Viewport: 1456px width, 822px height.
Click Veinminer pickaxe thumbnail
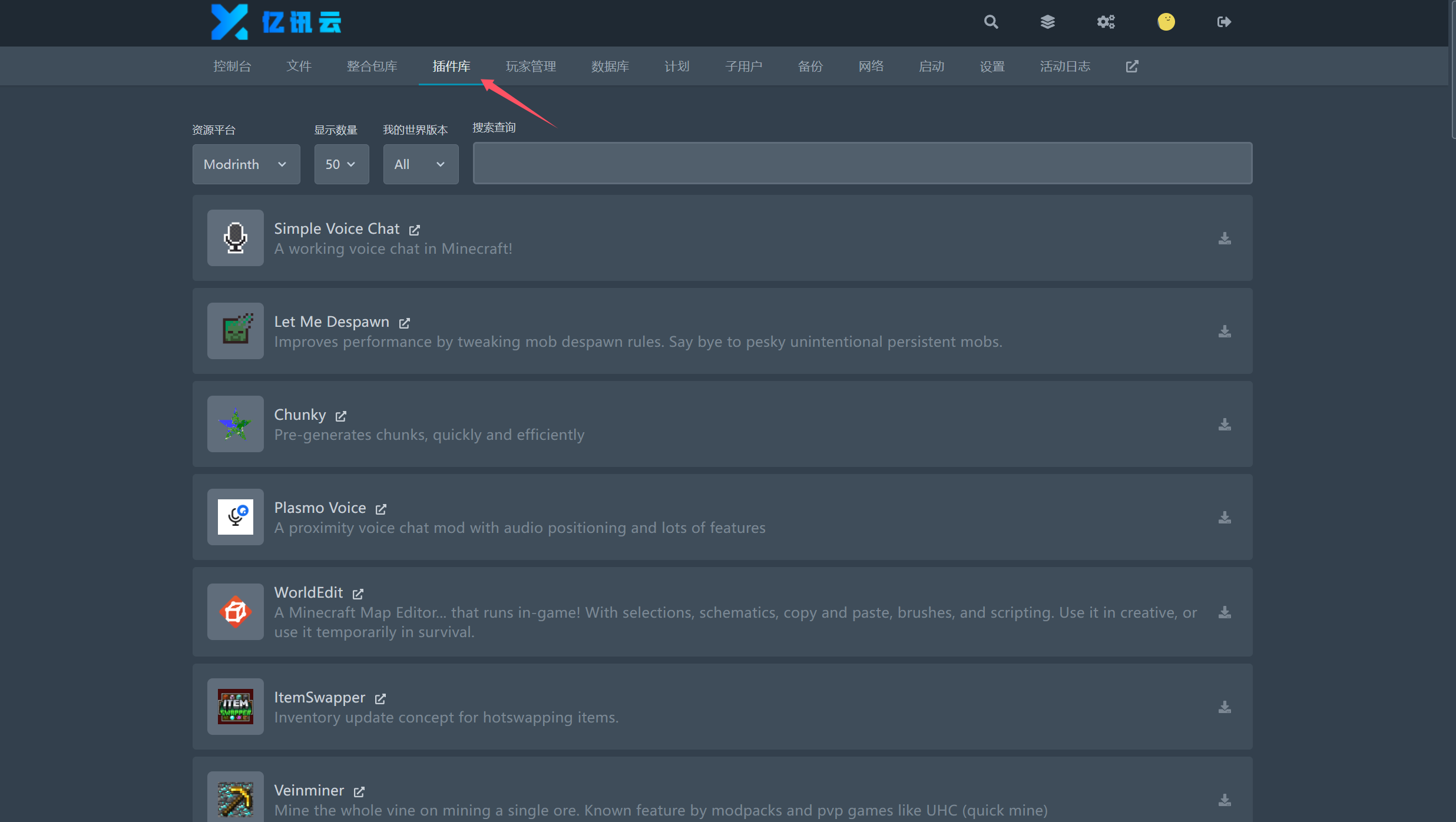(235, 798)
